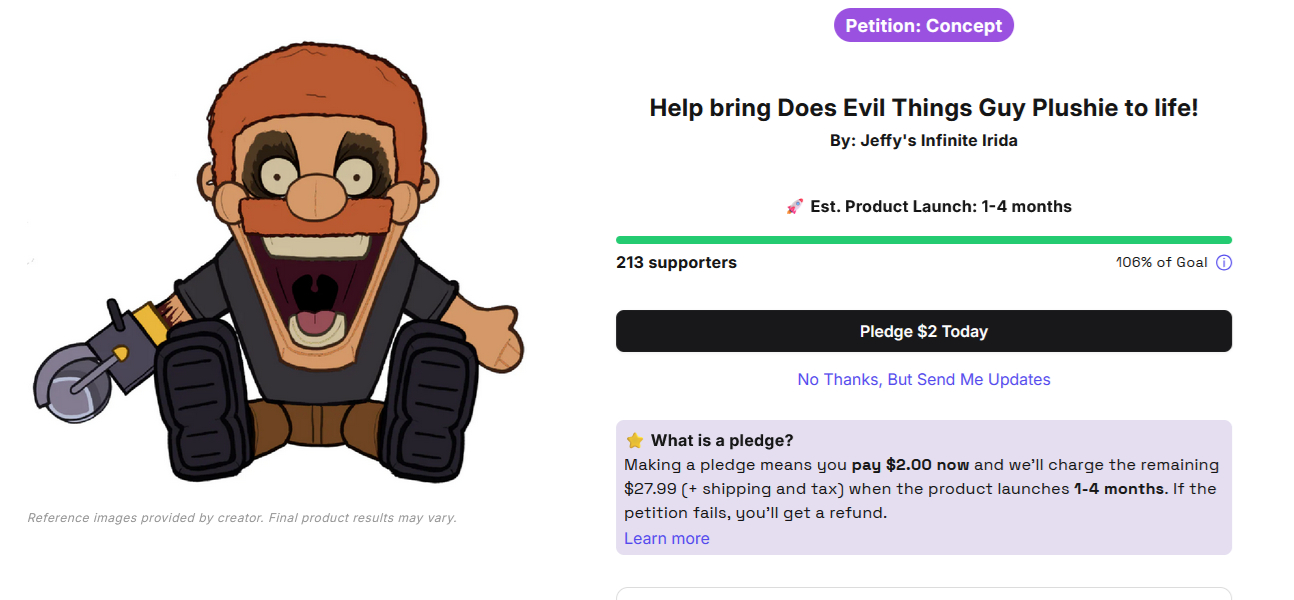Click the Petition: Concept badge

tap(923, 26)
